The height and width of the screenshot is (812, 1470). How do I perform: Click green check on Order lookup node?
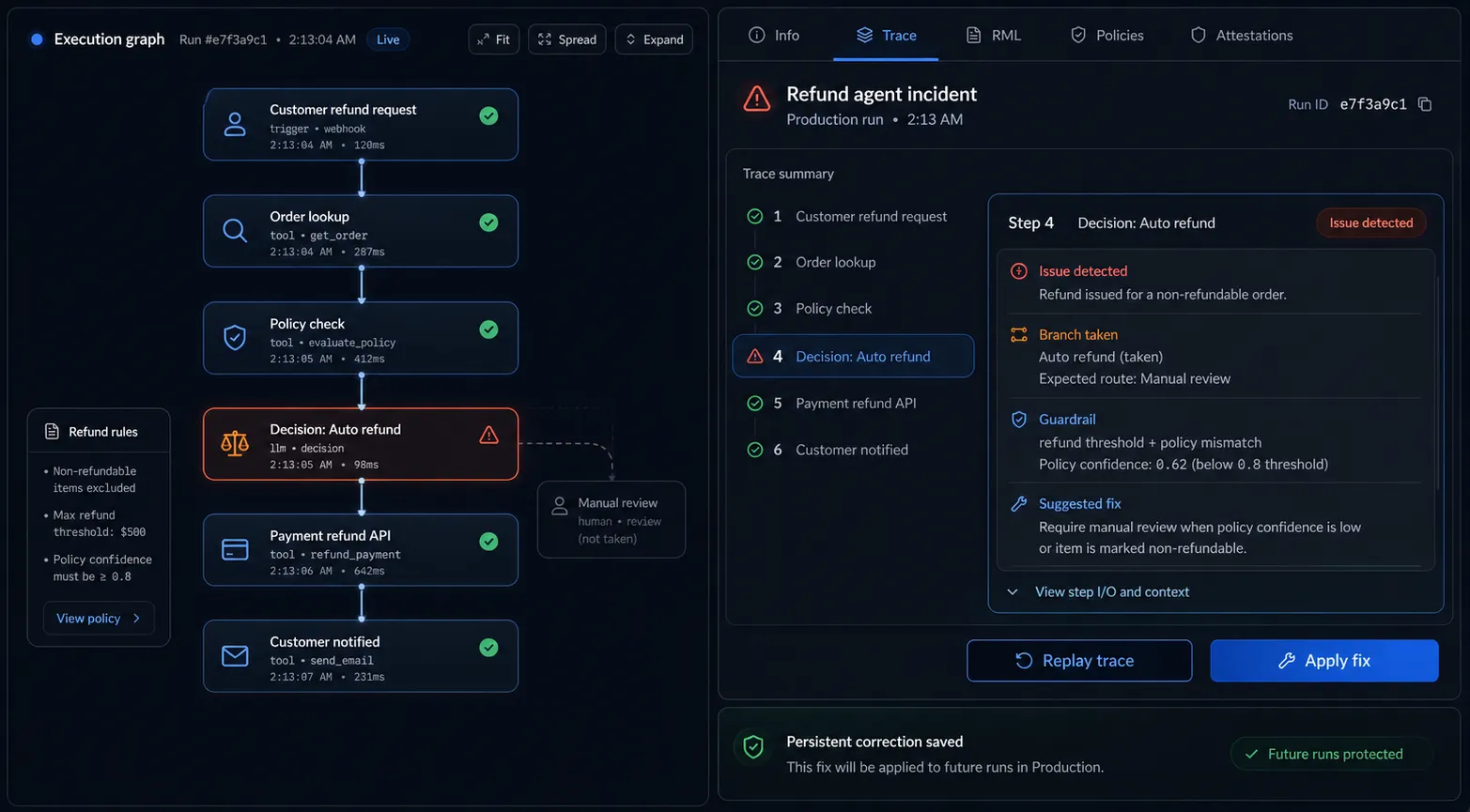click(x=488, y=222)
